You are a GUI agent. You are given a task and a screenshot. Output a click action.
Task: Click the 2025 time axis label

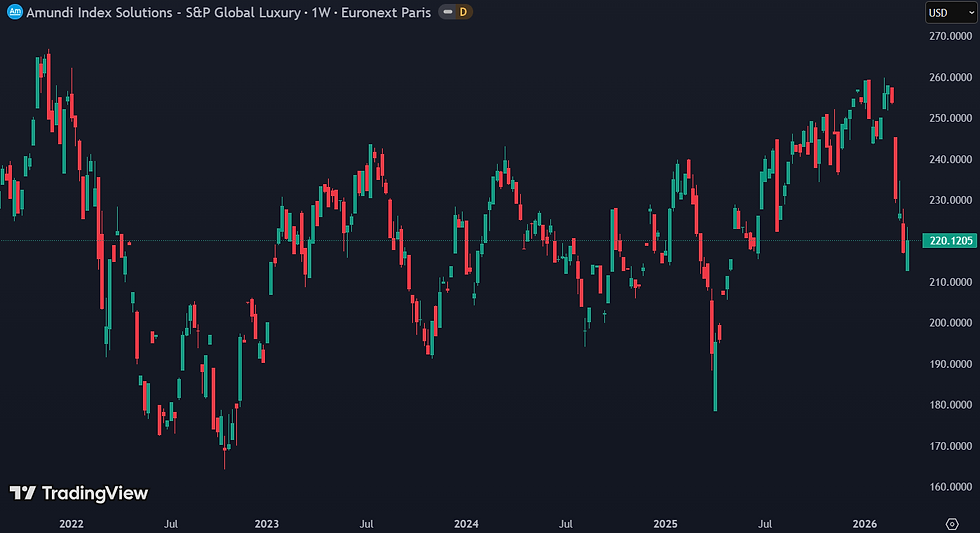pyautogui.click(x=665, y=524)
